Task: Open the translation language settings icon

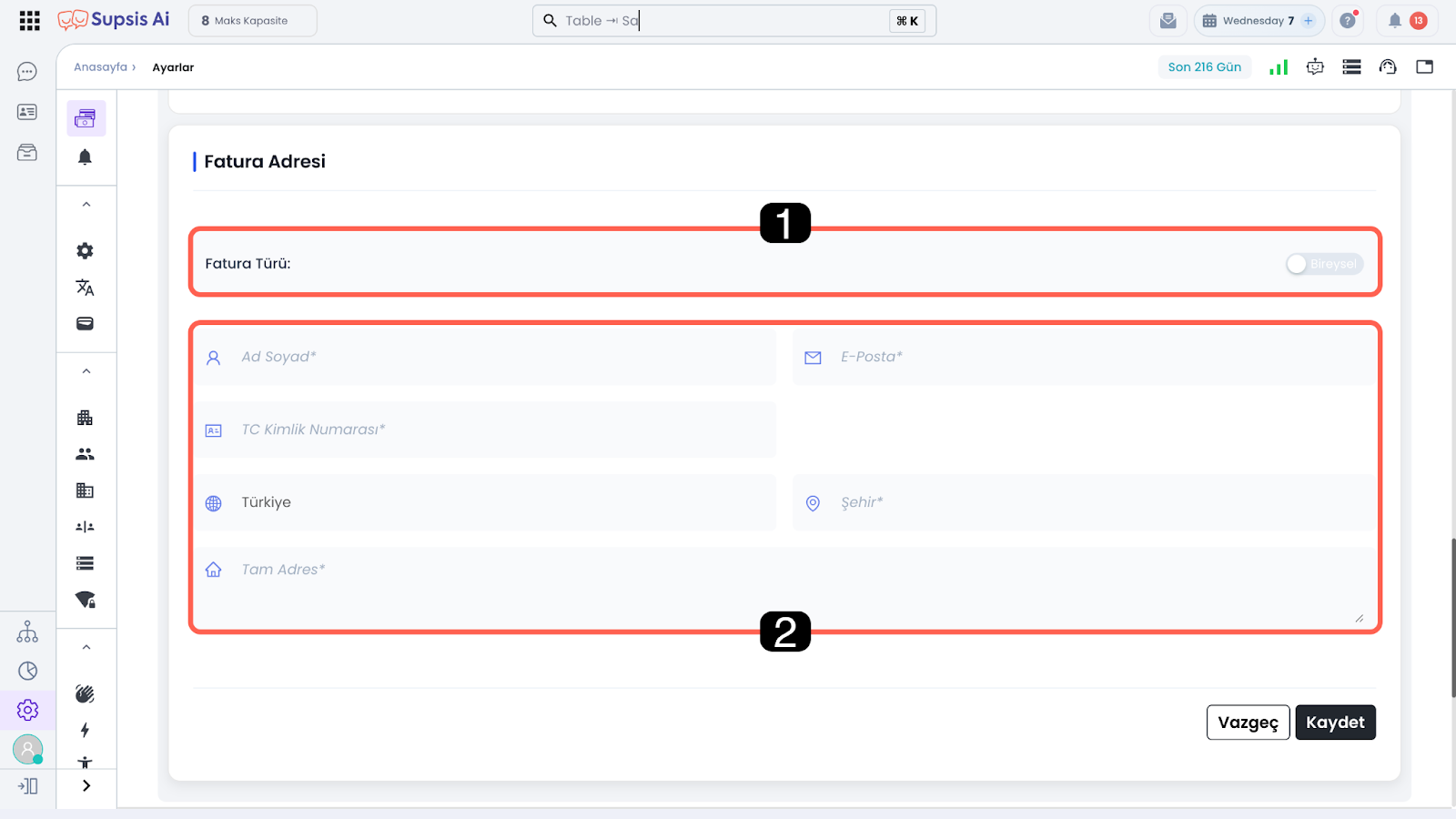Action: pyautogui.click(x=85, y=288)
